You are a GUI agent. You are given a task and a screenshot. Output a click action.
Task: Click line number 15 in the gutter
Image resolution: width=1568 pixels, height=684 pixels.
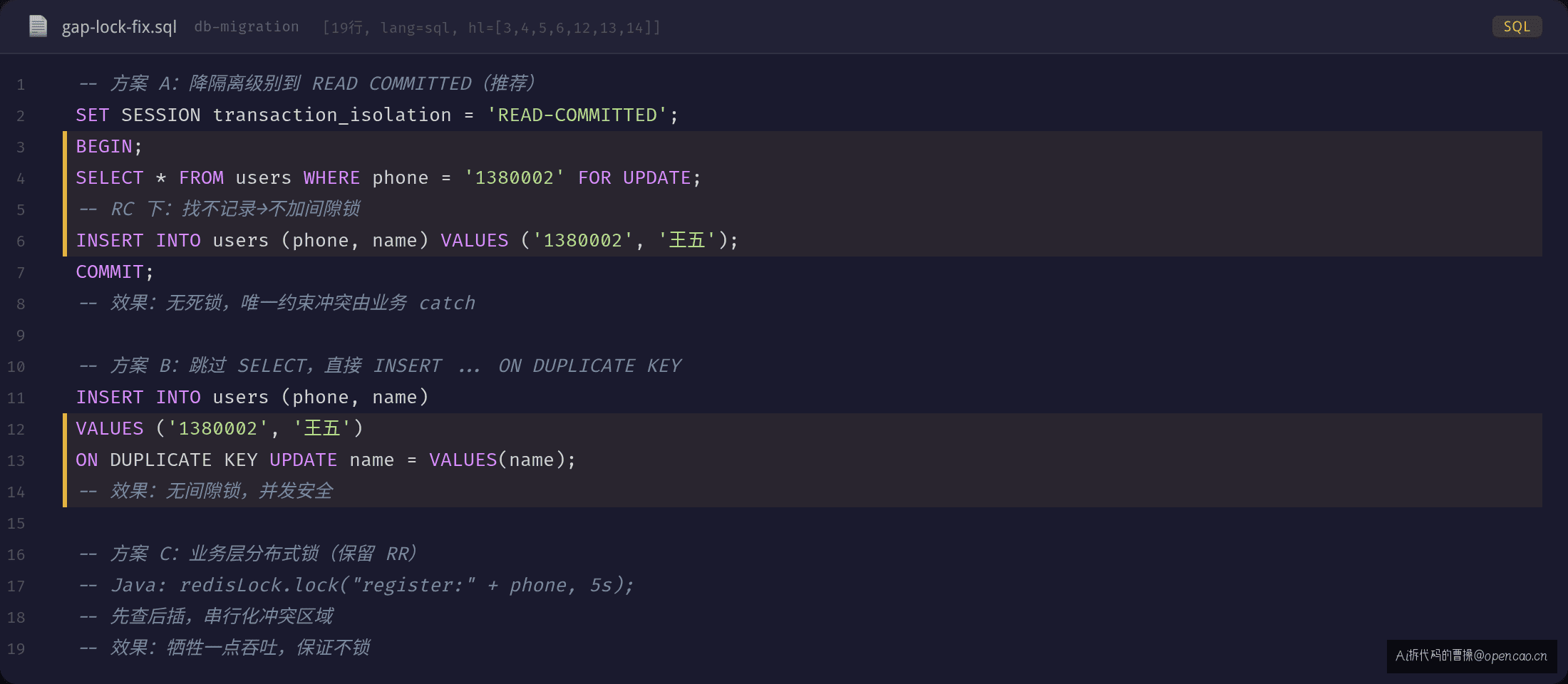click(x=16, y=524)
